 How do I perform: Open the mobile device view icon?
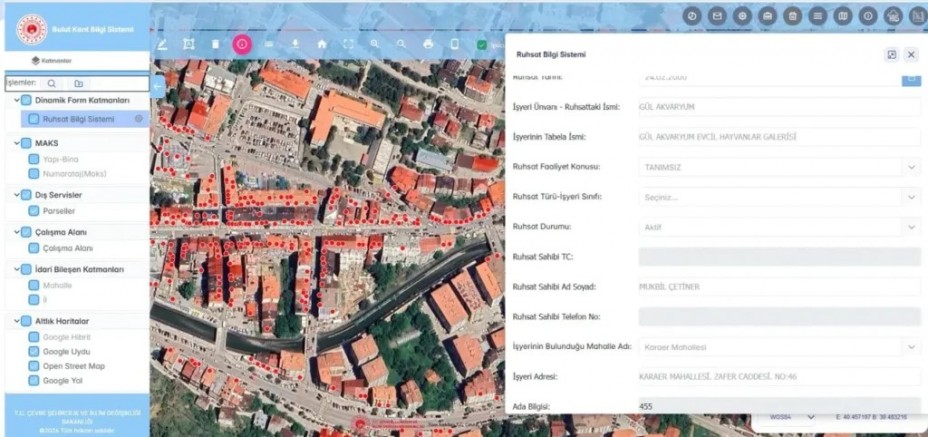pos(455,44)
